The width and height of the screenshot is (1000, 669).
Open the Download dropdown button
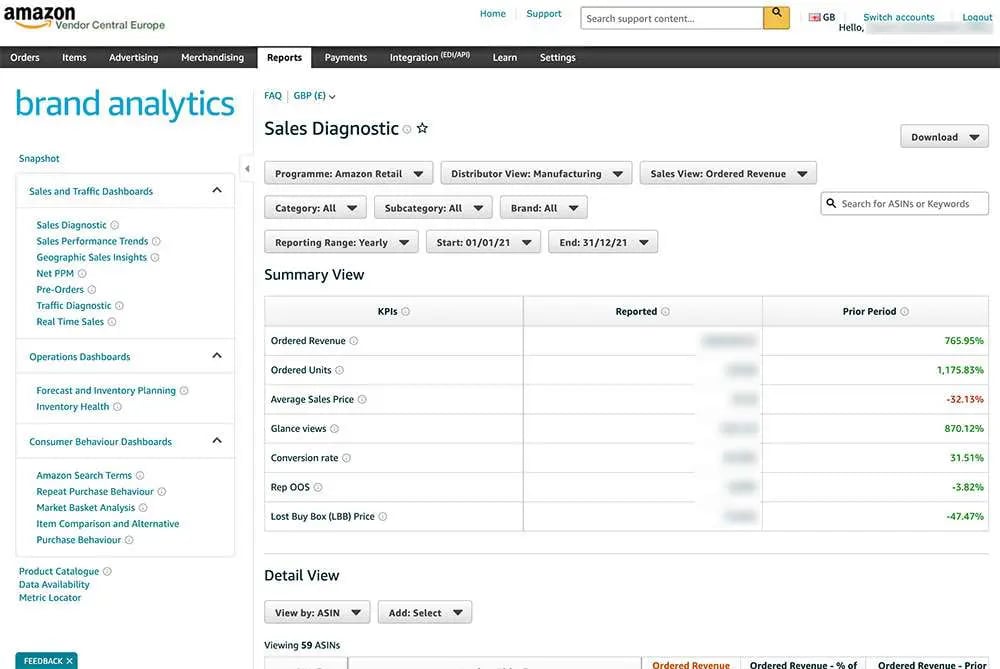[945, 136]
